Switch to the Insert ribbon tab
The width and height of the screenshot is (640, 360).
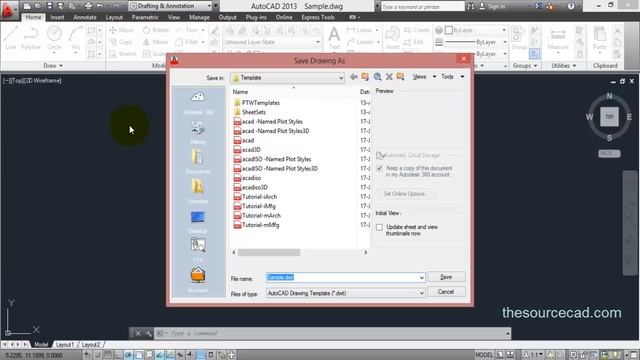point(57,17)
